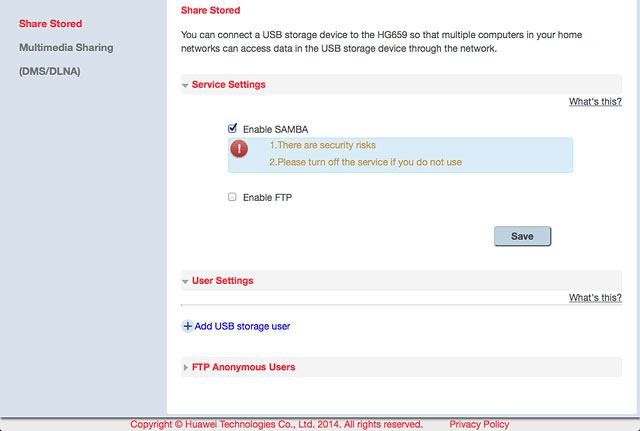This screenshot has height=431, width=640.
Task: Click the User Settings section header
Action: pos(402,281)
